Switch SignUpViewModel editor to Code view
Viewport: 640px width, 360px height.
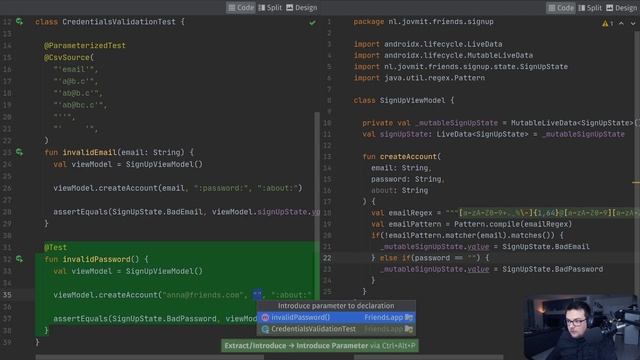coord(561,8)
